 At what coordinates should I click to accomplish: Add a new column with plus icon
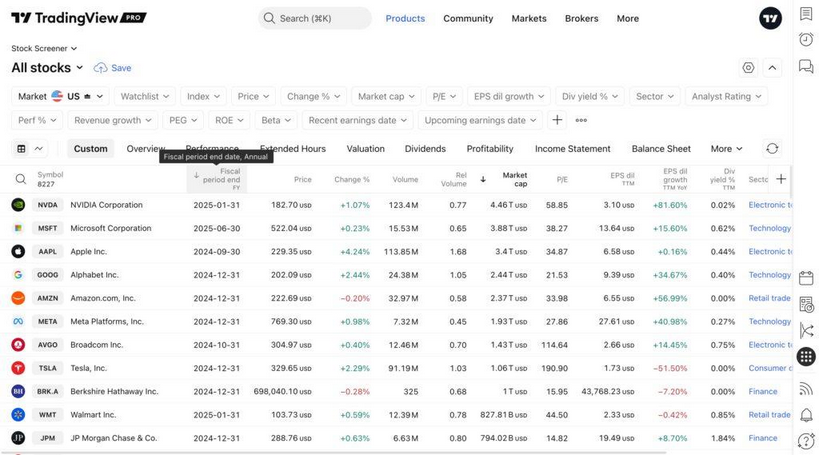click(781, 179)
